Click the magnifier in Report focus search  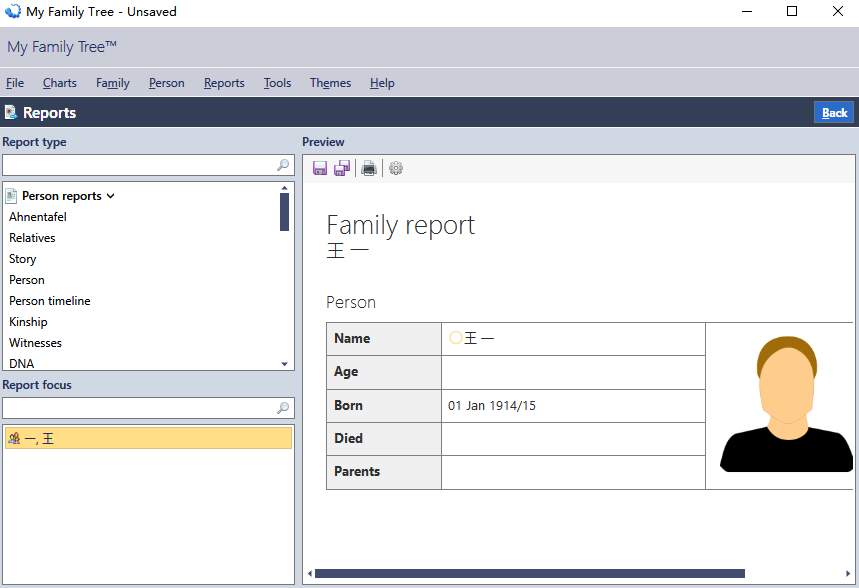(283, 408)
